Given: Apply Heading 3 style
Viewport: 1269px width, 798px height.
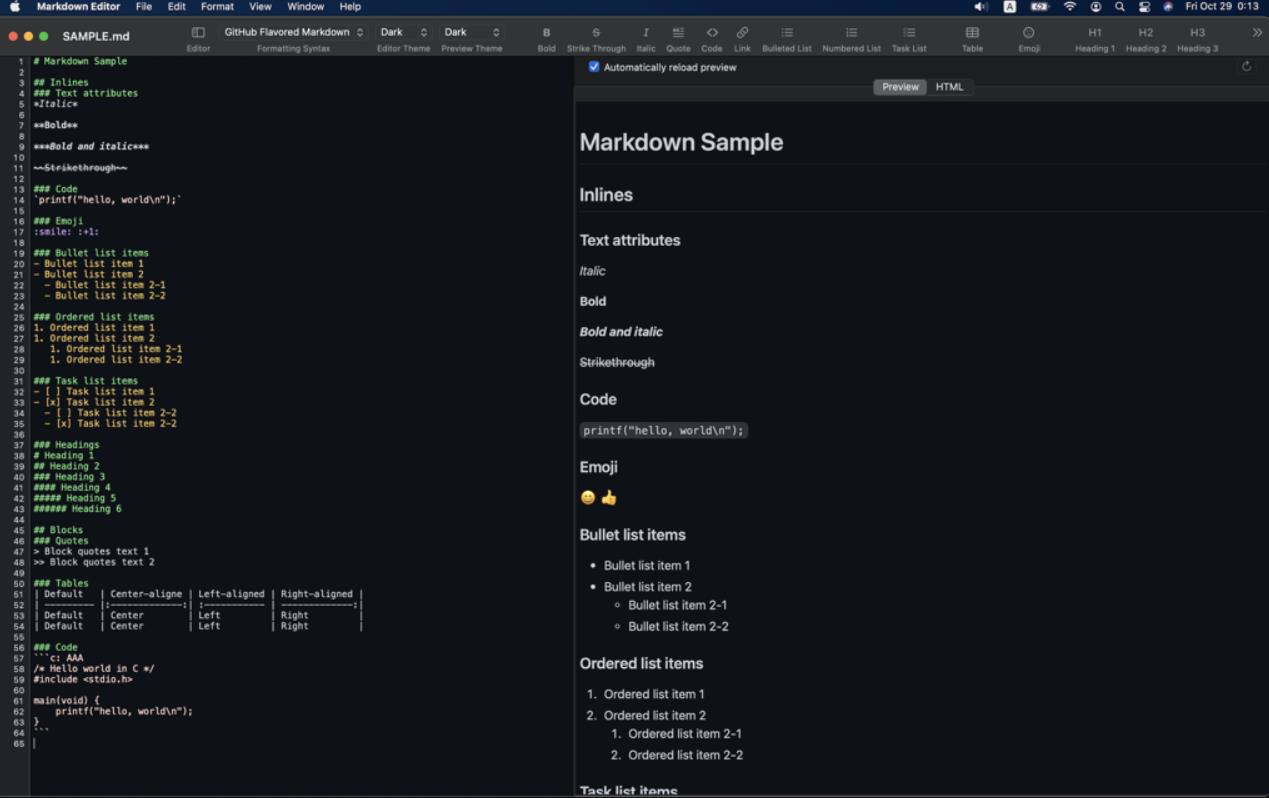Looking at the screenshot, I should pos(1197,33).
